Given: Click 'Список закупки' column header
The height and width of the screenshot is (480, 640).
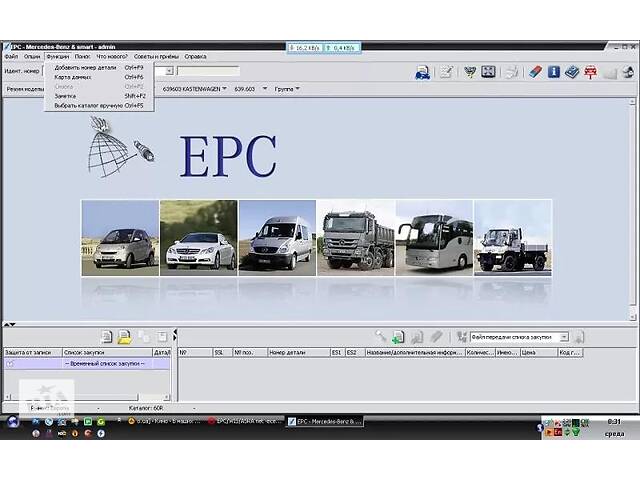Looking at the screenshot, I should (107, 352).
